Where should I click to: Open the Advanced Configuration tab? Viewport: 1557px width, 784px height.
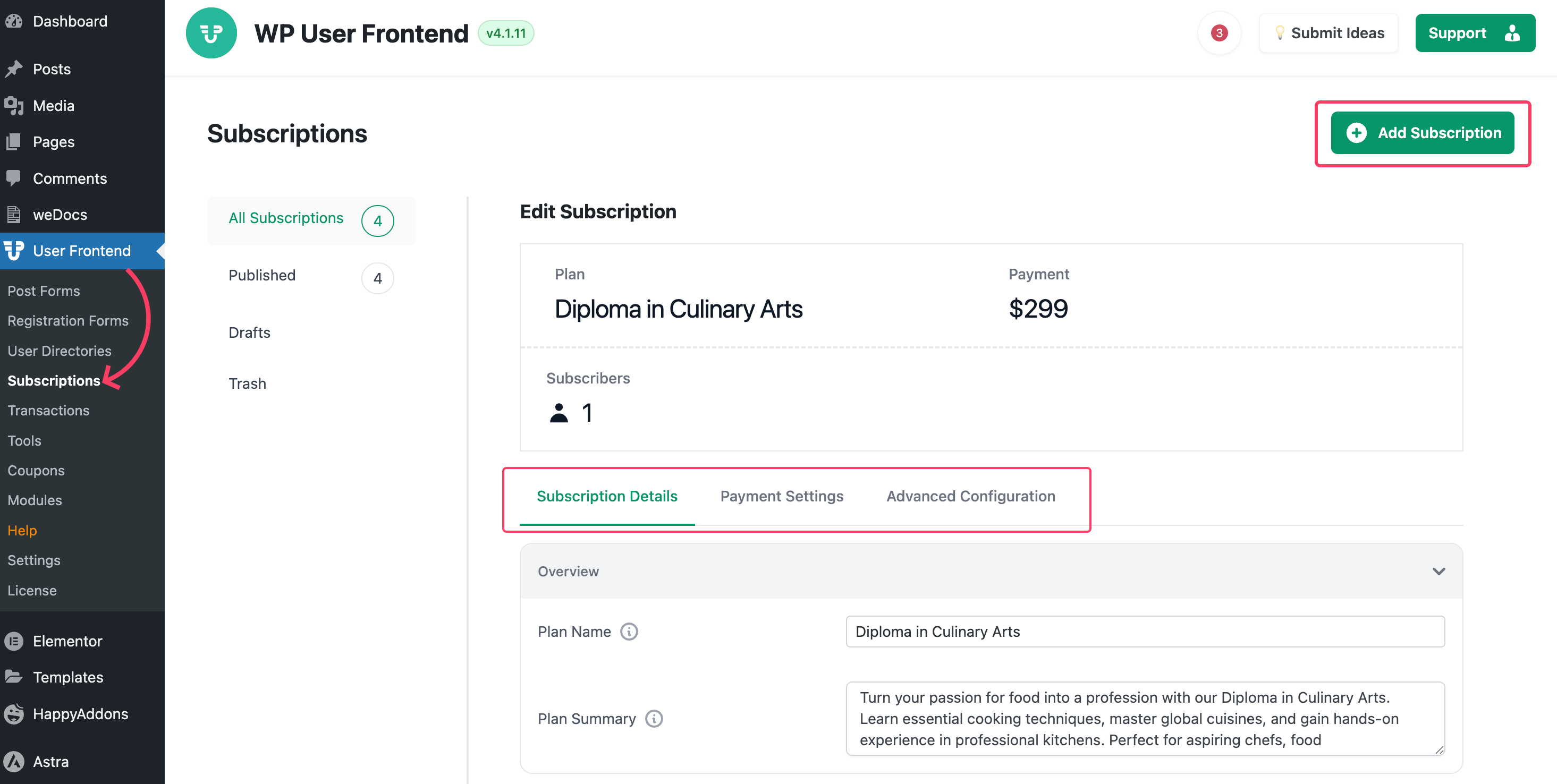point(970,496)
